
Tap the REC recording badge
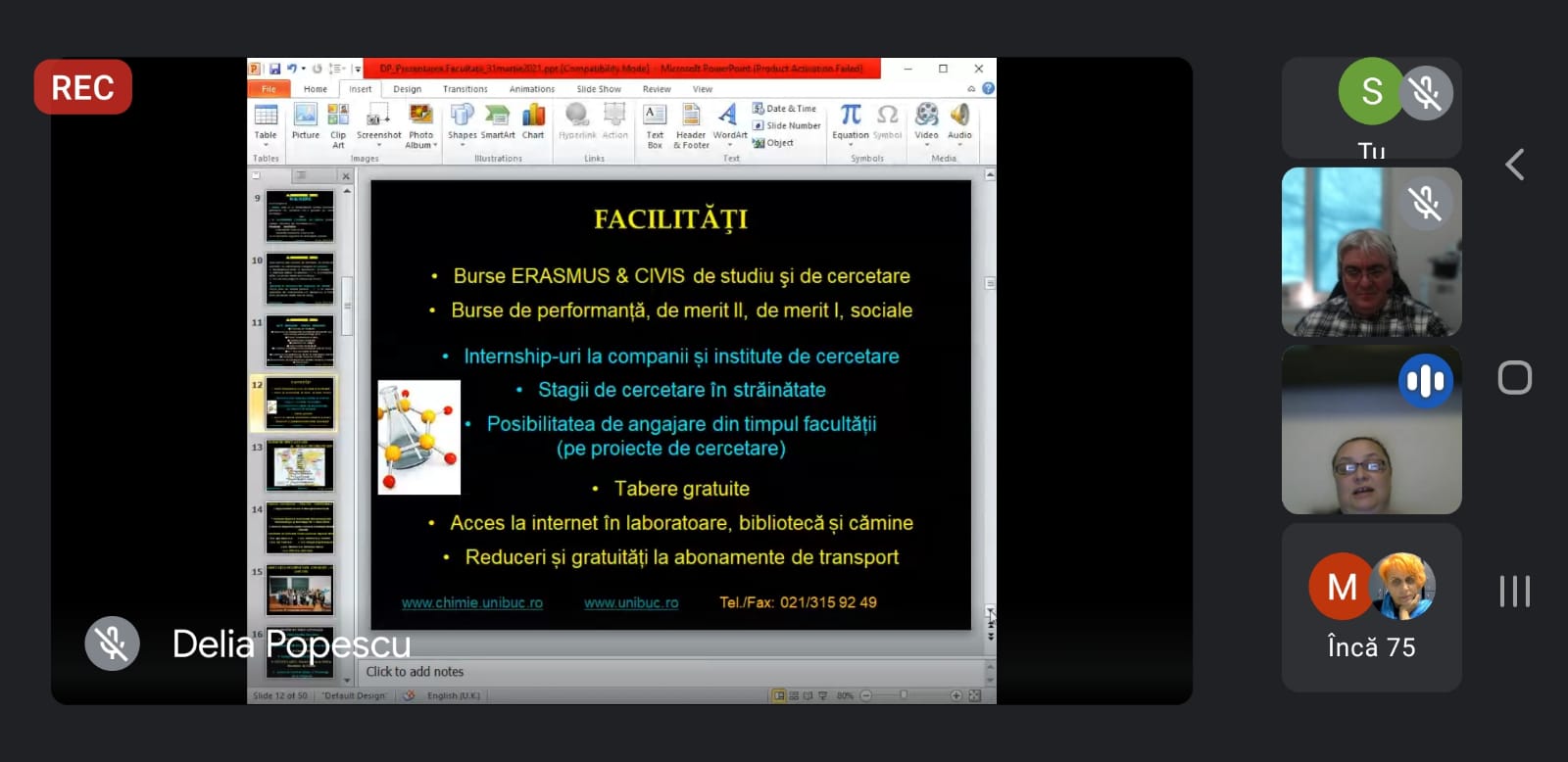(x=83, y=87)
